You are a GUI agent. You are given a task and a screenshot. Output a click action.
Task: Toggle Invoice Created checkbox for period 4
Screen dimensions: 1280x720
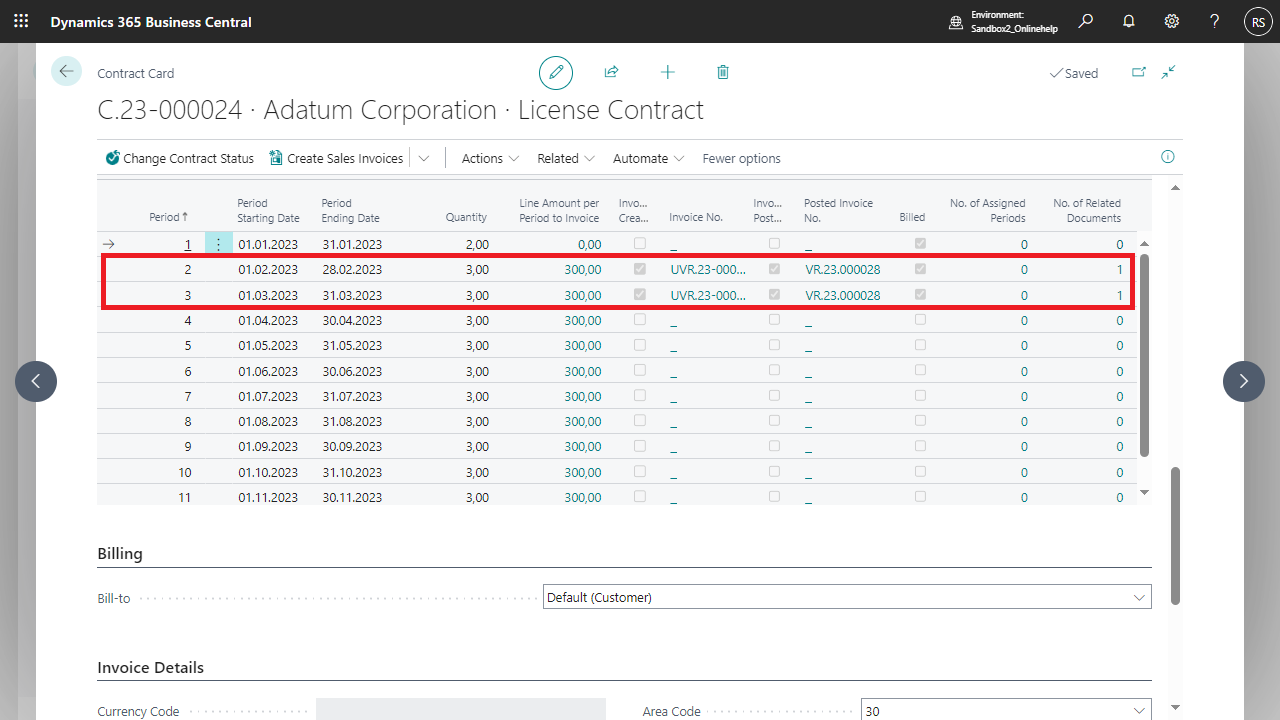coord(640,320)
